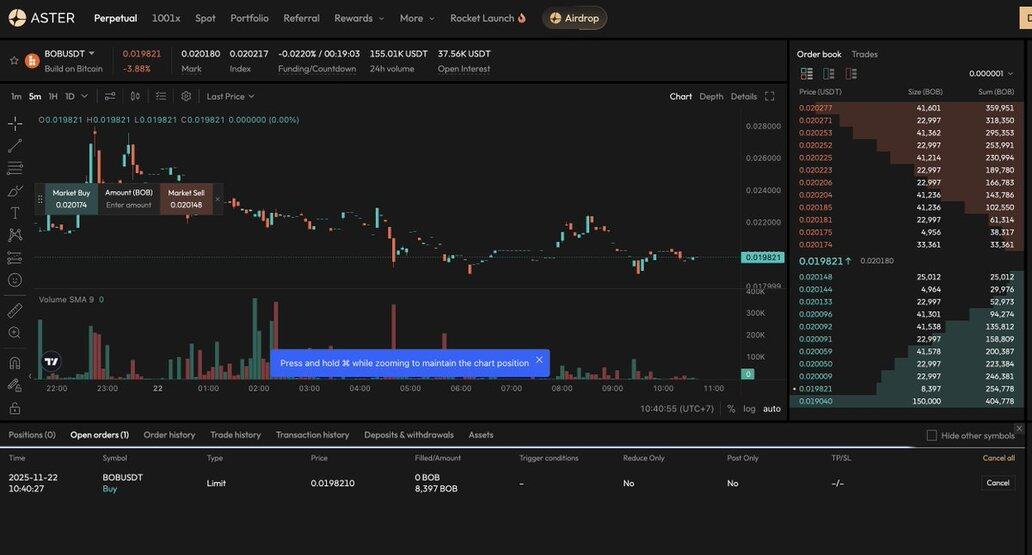Expand the Last Price dropdown
Image resolution: width=1032 pixels, height=555 pixels.
pos(230,96)
